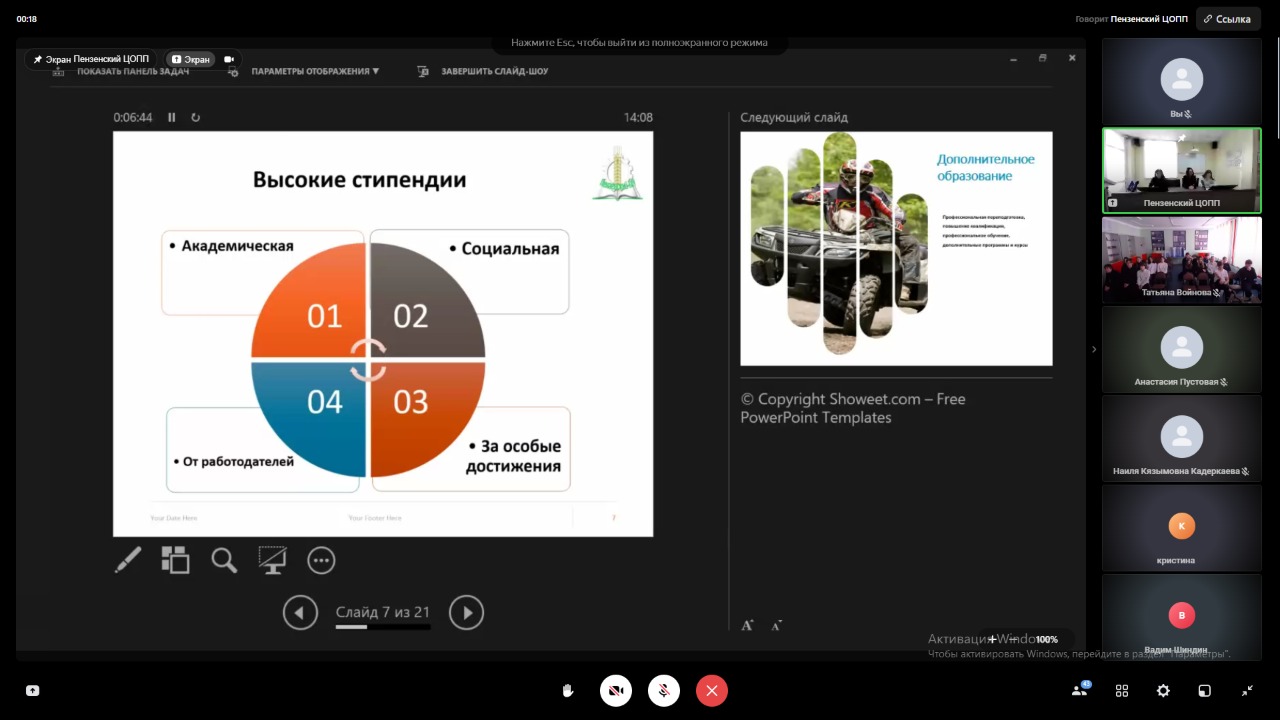Select the pen and laser pointer tool
This screenshot has height=720, width=1280.
[128, 560]
